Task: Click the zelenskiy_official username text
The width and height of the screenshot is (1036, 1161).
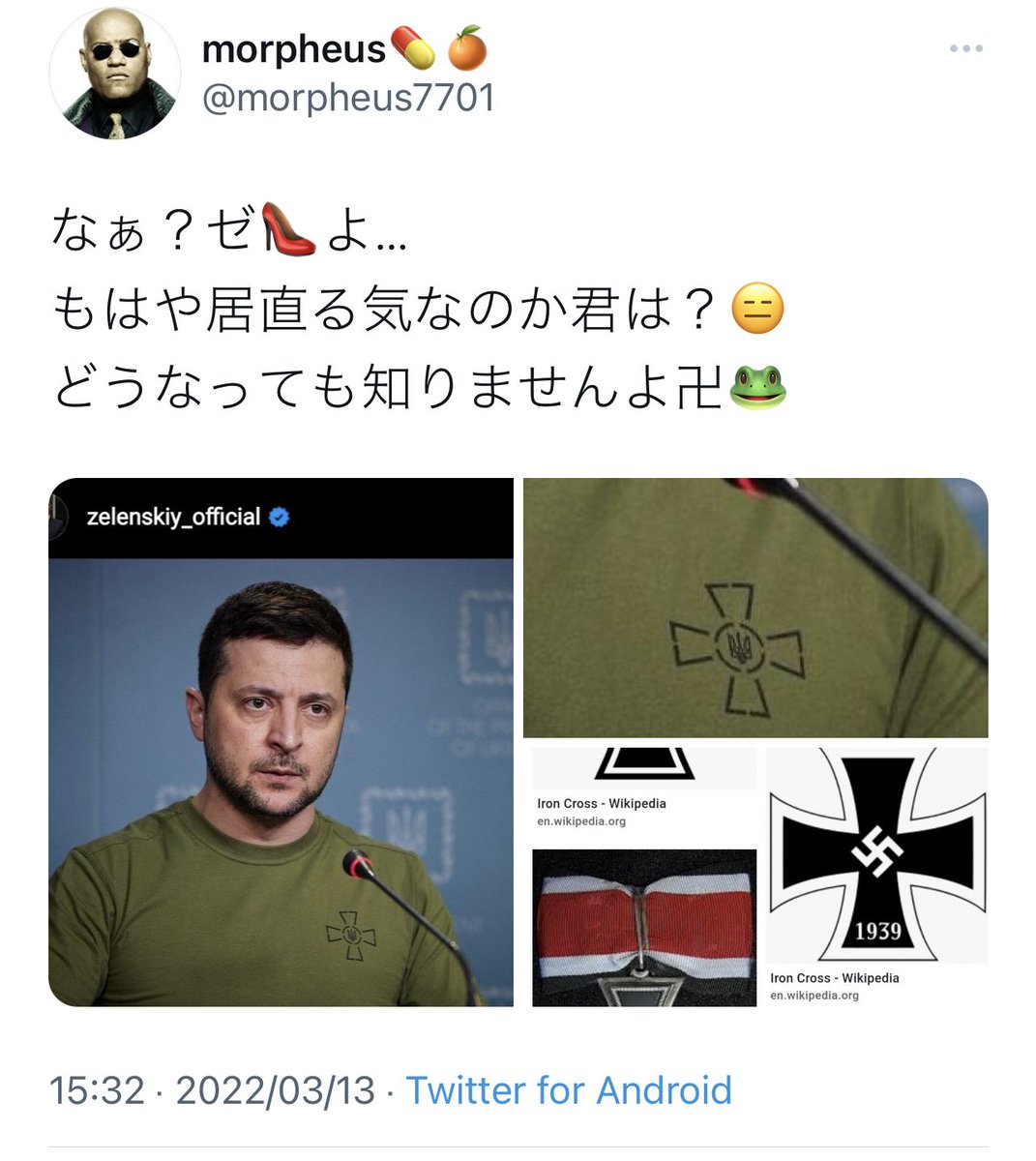Action: 173,518
